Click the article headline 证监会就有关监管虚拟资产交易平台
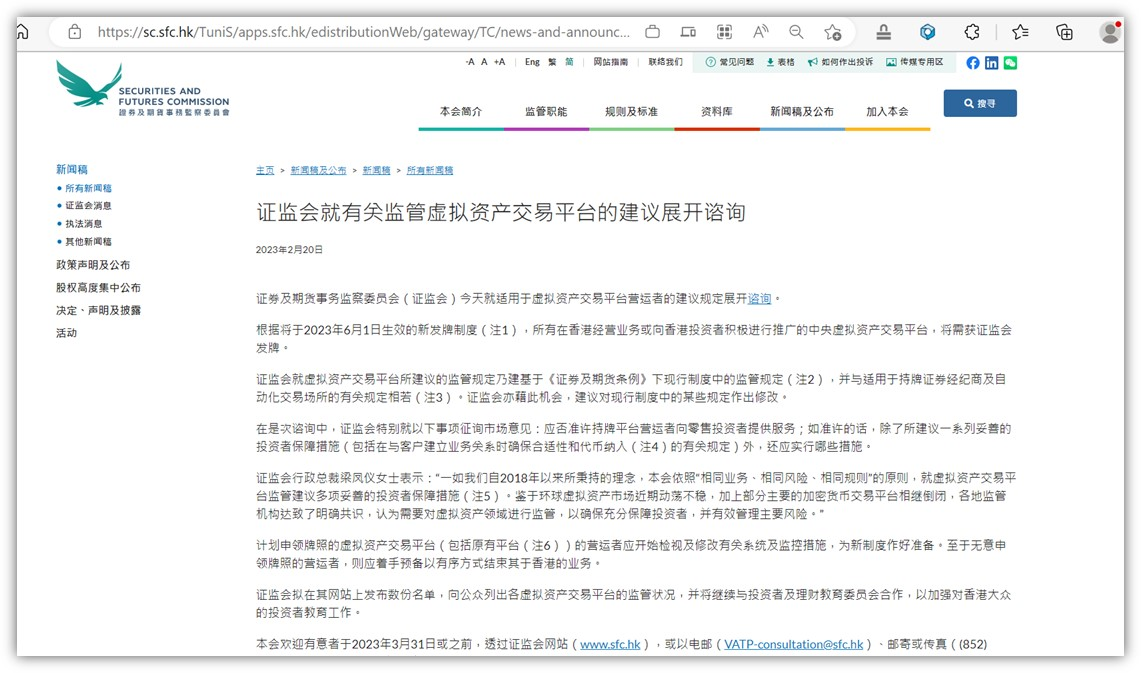The height and width of the screenshot is (673, 1141). [x=501, y=212]
